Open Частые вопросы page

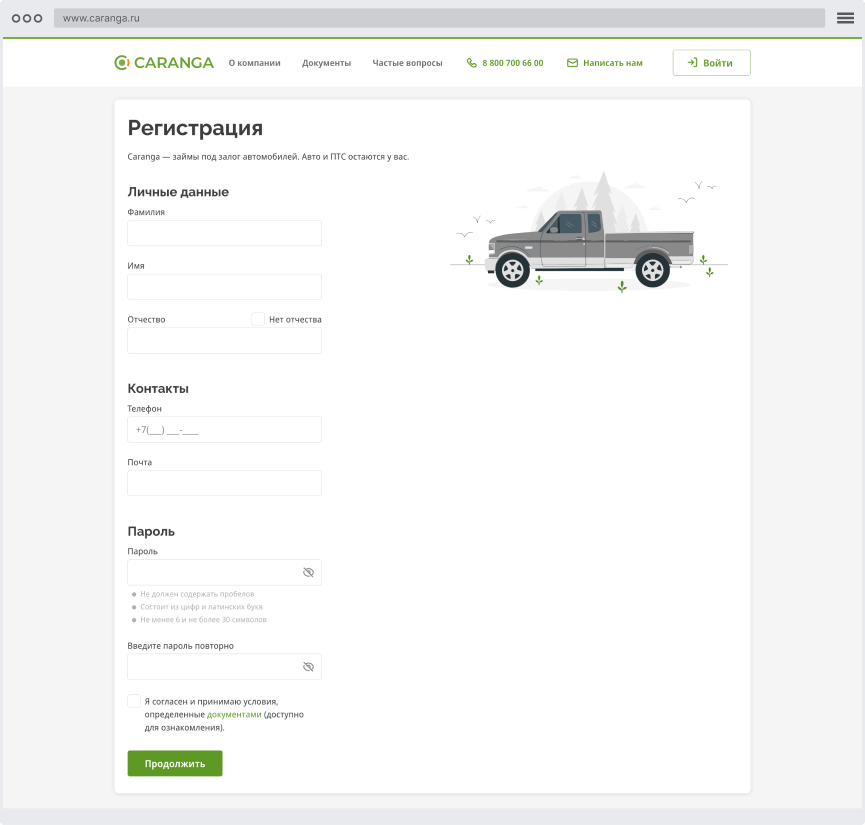coord(407,63)
